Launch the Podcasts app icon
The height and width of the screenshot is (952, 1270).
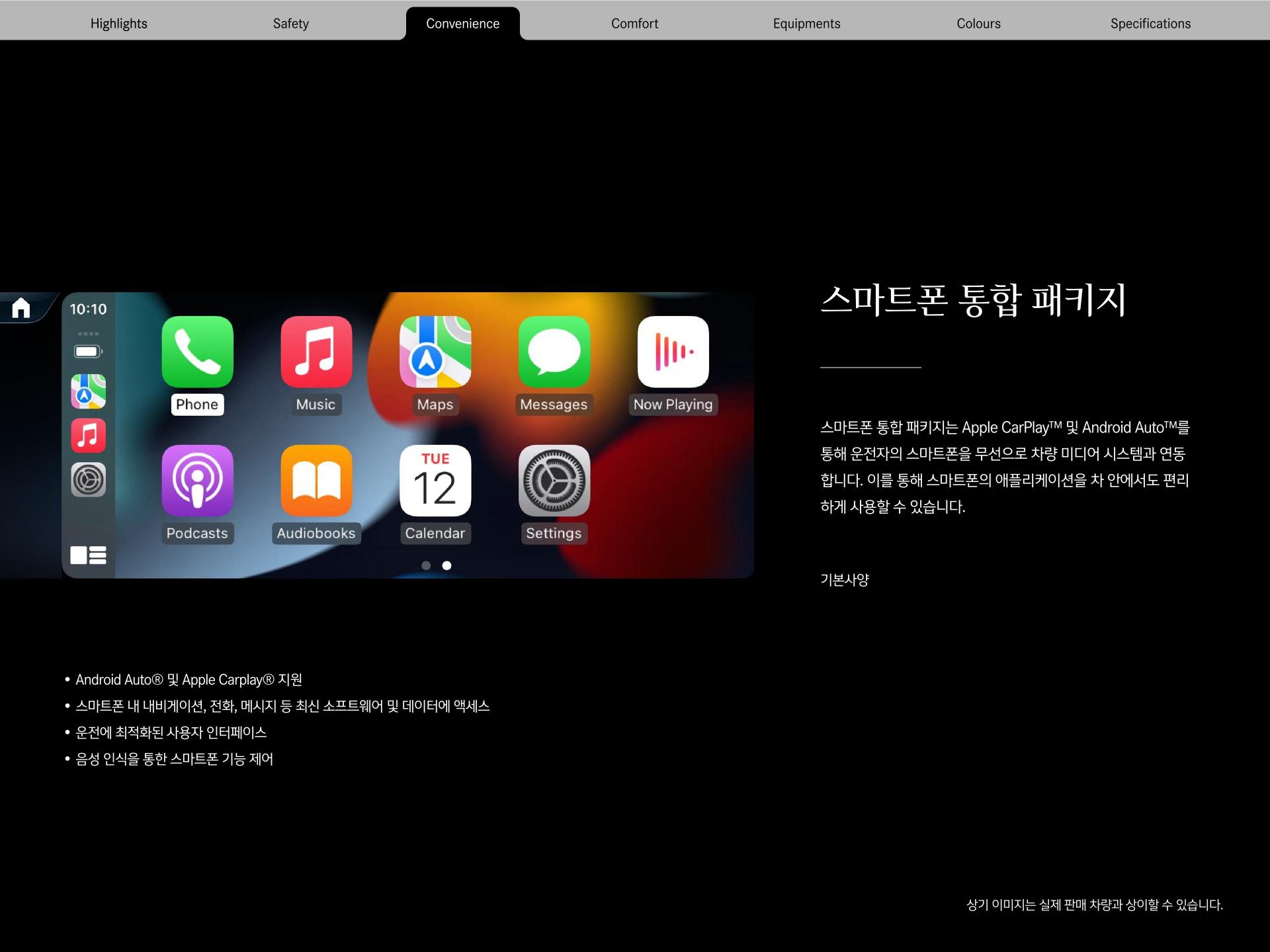(197, 481)
